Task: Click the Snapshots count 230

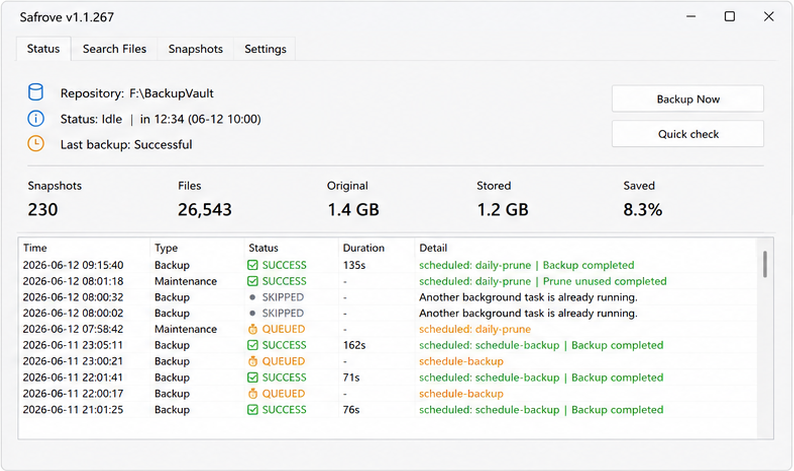Action: point(43,210)
